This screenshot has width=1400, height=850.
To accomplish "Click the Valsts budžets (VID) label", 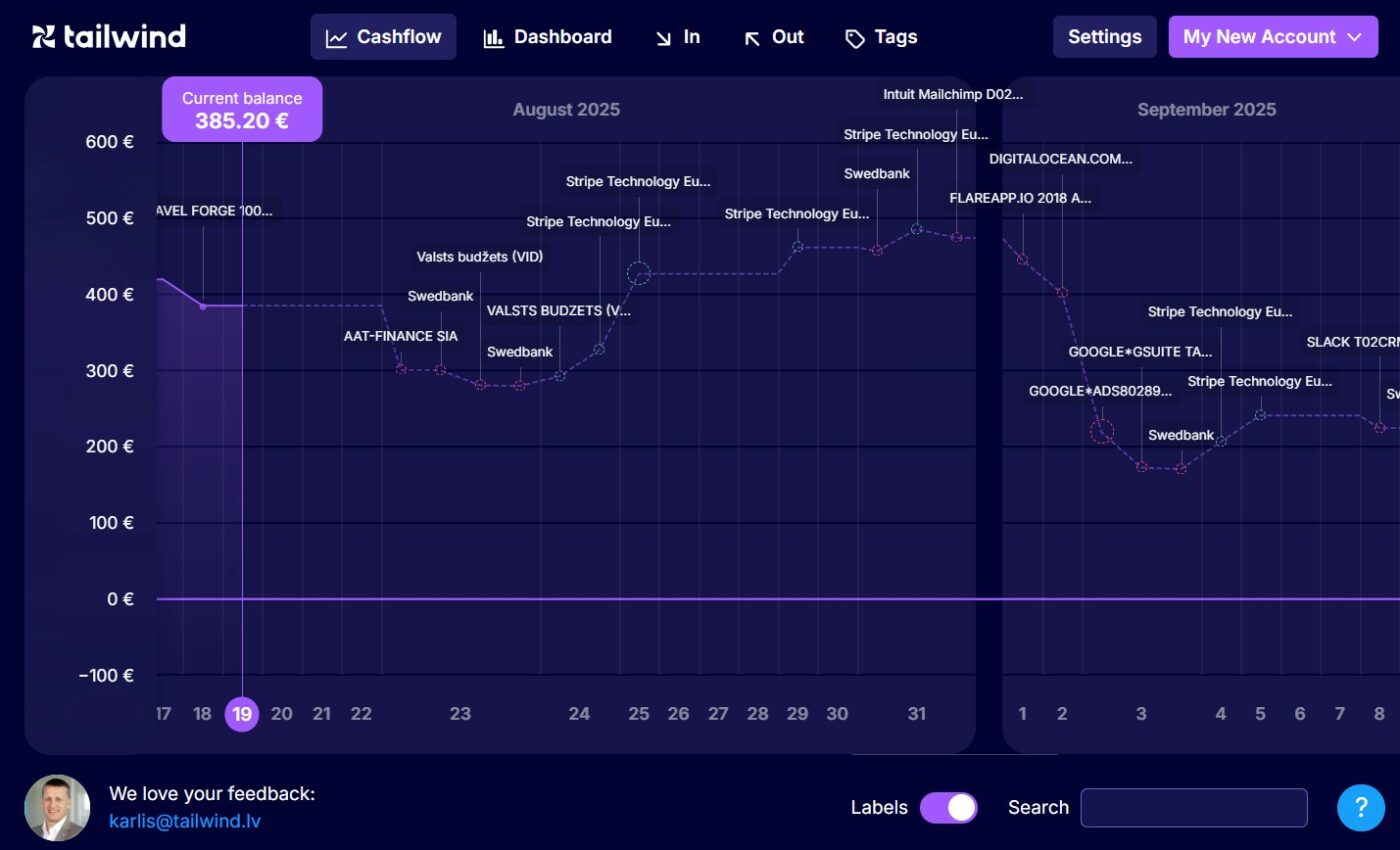I will tap(480, 257).
